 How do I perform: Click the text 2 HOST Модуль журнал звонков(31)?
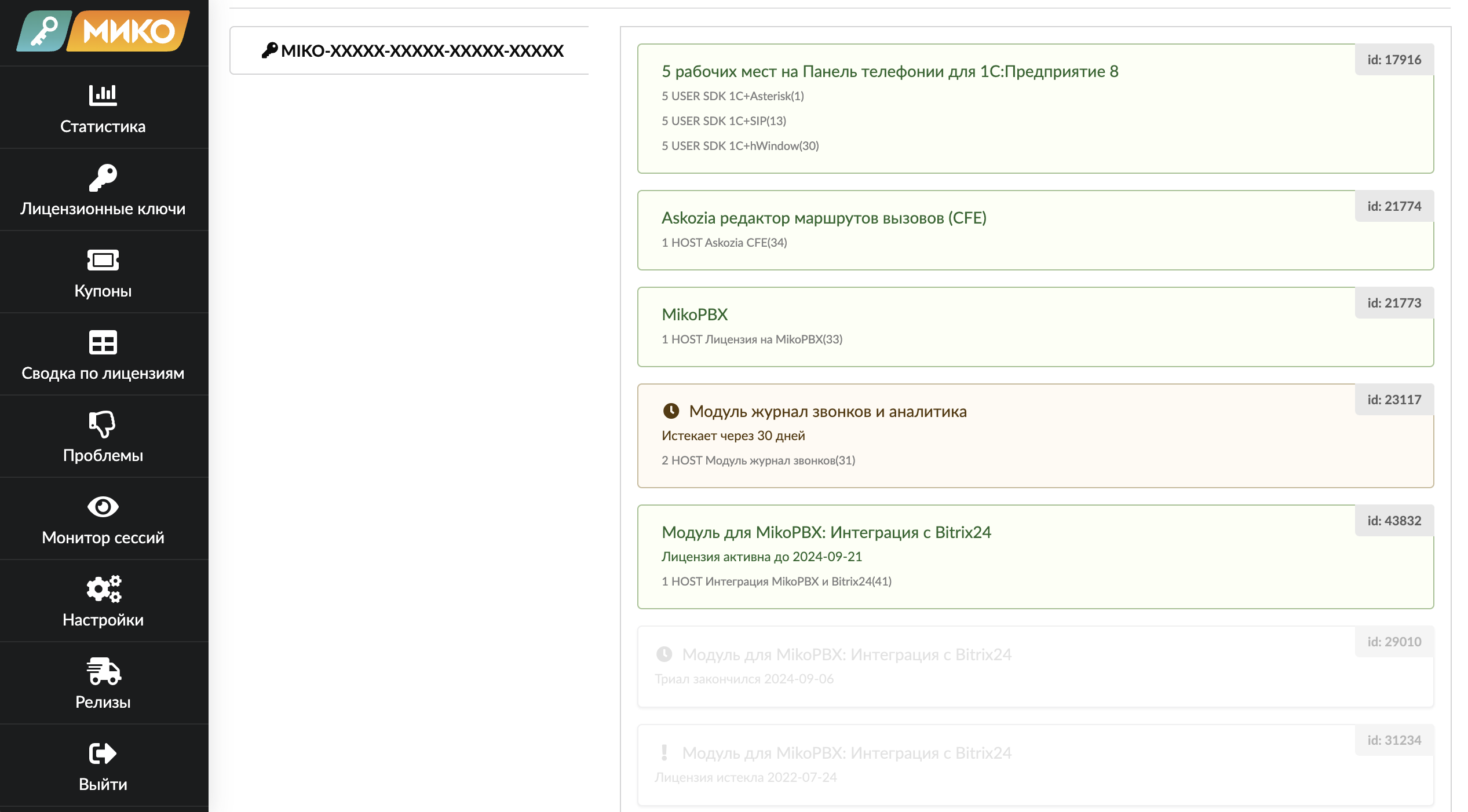(x=758, y=460)
